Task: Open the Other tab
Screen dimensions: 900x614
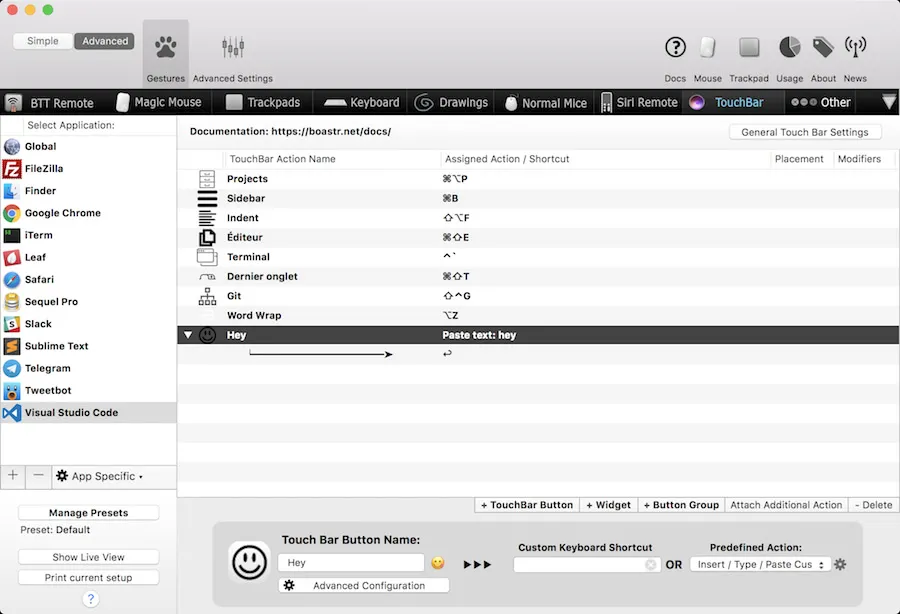Action: (821, 102)
